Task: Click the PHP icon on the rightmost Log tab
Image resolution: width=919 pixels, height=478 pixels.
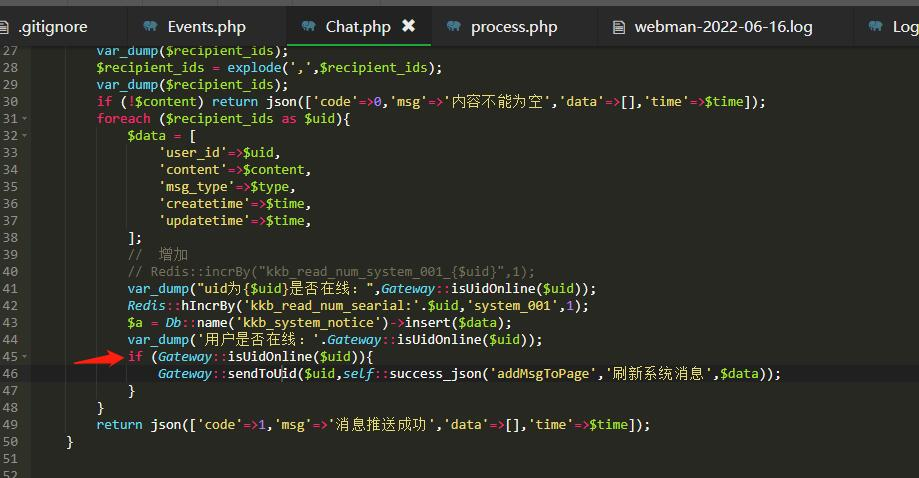Action: (876, 27)
